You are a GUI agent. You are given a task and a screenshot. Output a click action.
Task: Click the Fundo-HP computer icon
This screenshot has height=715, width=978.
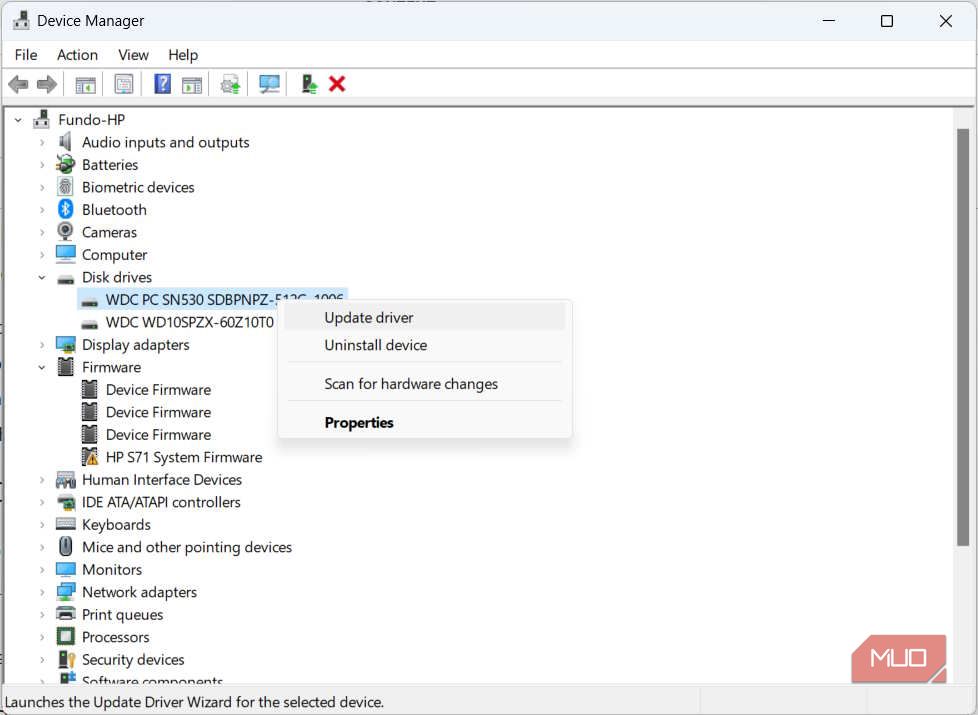pyautogui.click(x=42, y=119)
